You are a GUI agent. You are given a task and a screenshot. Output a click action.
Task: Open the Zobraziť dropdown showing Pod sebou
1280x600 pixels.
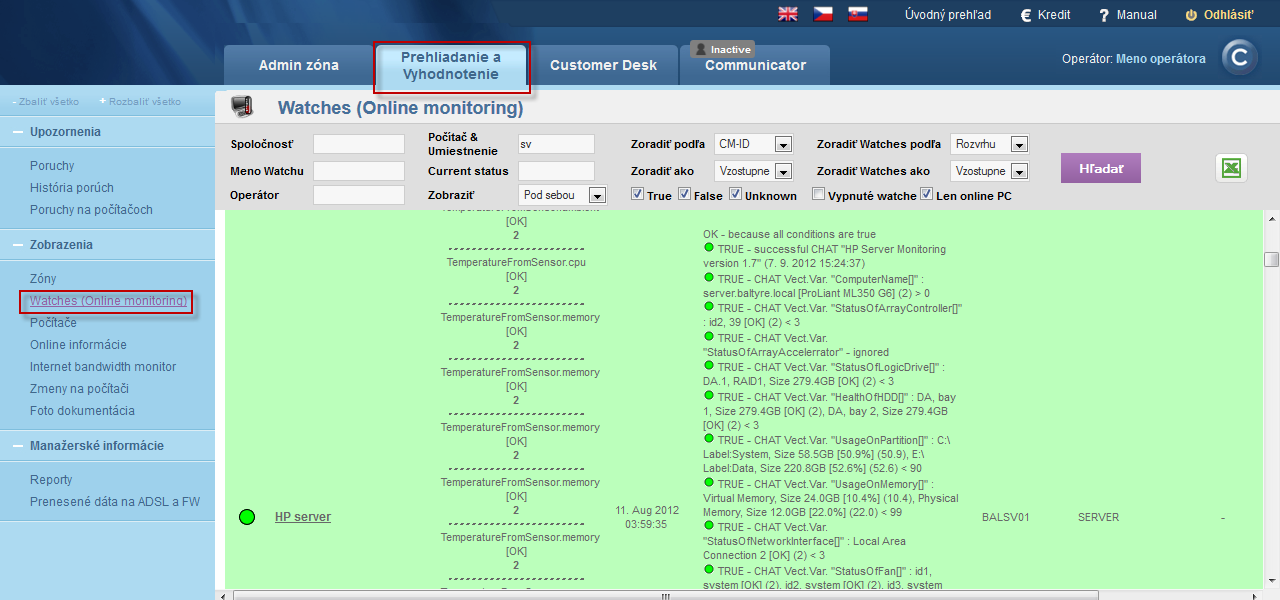[x=563, y=195]
